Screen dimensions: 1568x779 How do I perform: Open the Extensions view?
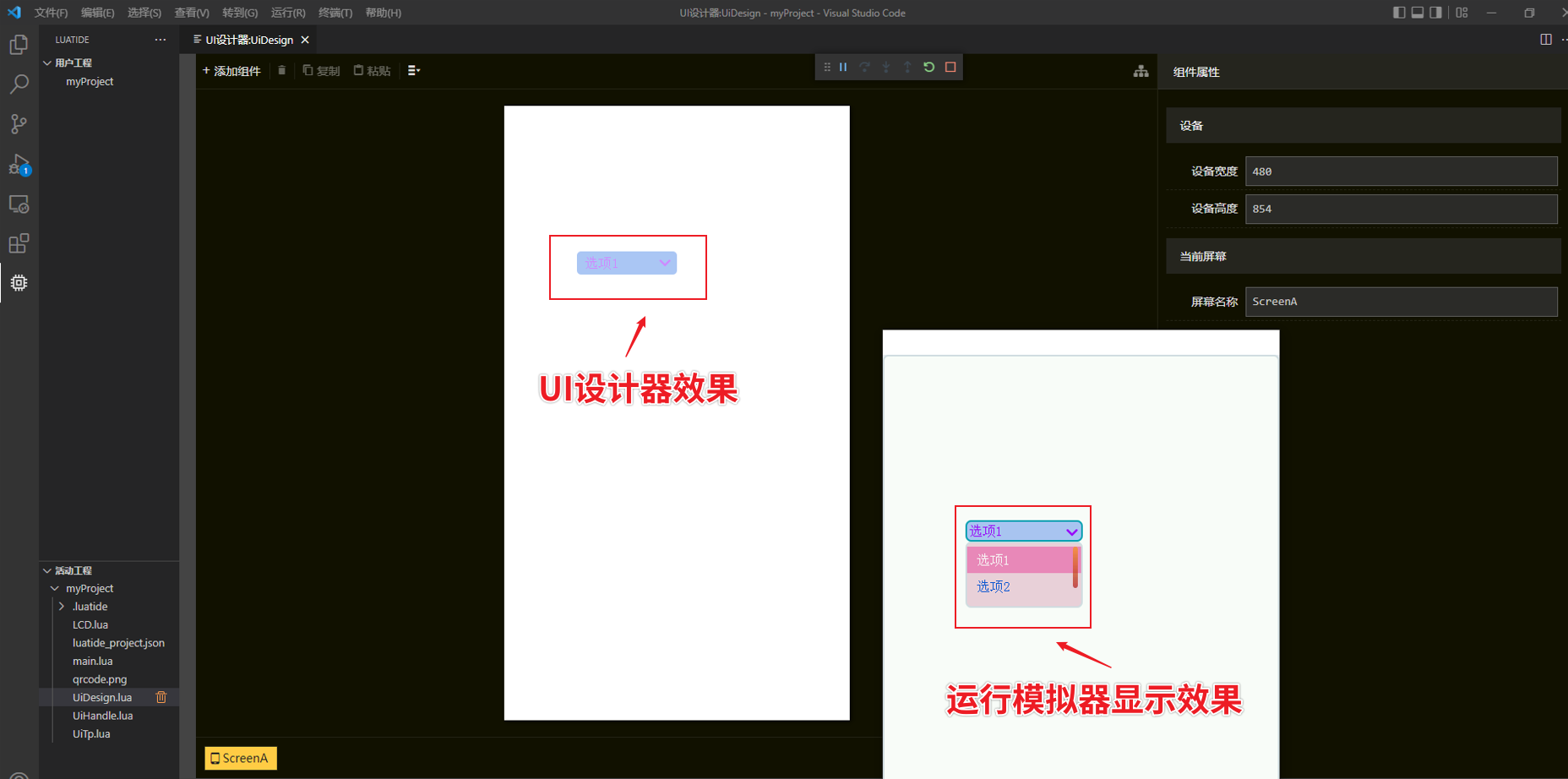click(19, 243)
